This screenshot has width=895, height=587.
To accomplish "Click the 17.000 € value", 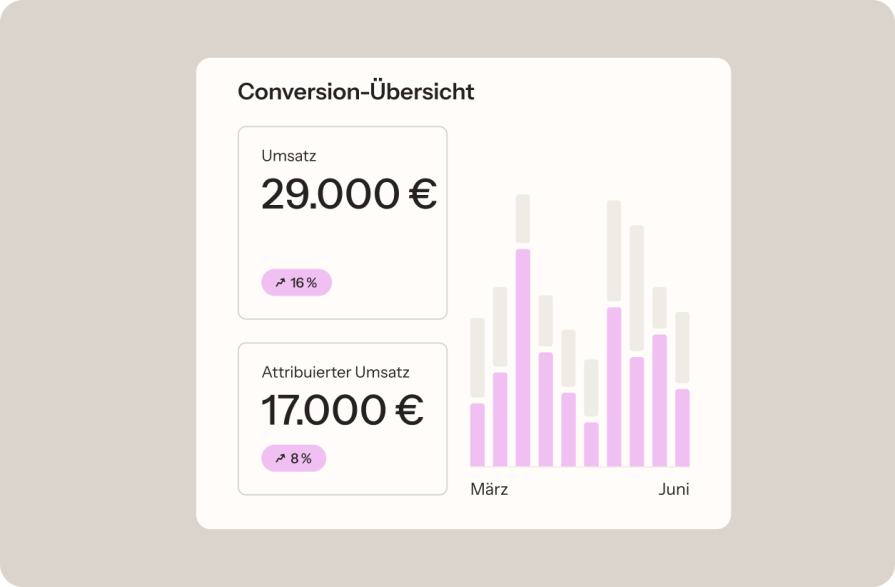I will (x=342, y=410).
